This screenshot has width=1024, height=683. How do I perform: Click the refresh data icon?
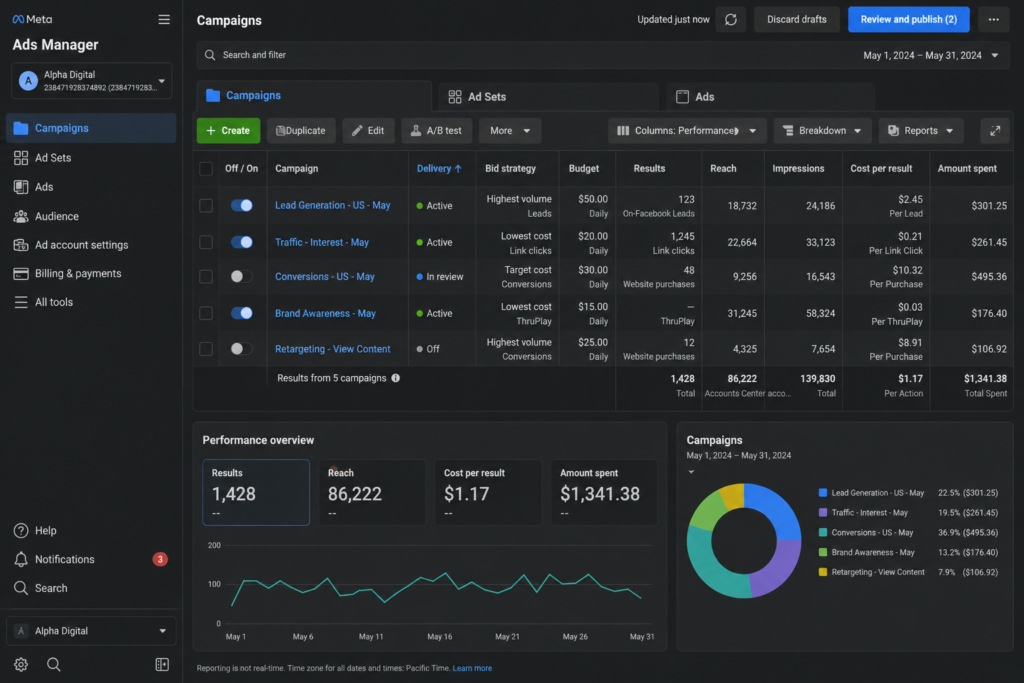point(731,20)
